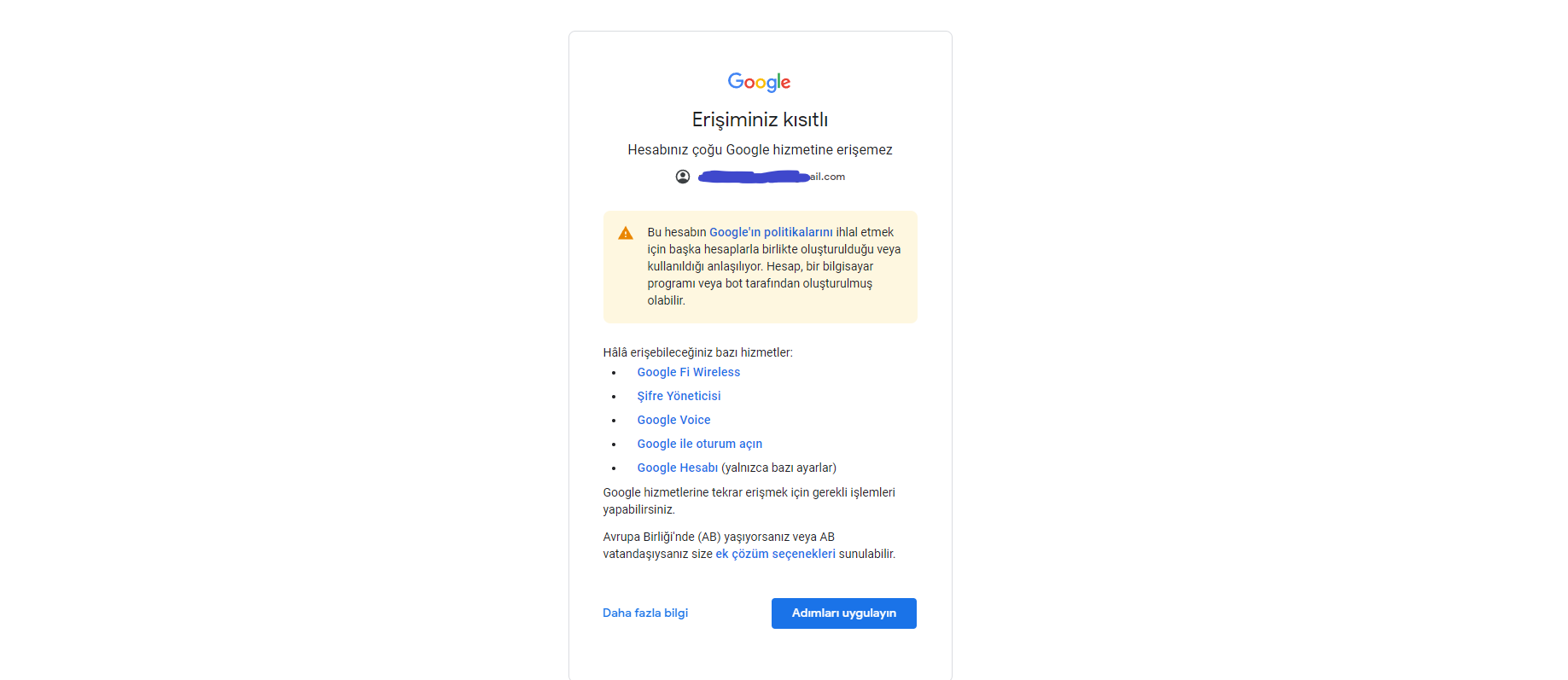Click the (yalnızca bazı ayarlar) text
The width and height of the screenshot is (1568, 680).
click(x=778, y=468)
